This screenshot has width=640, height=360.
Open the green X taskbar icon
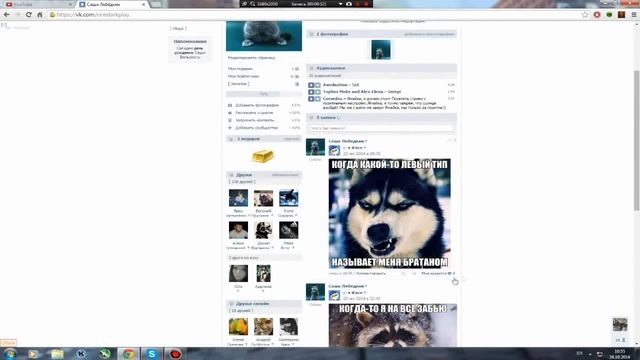[104, 353]
